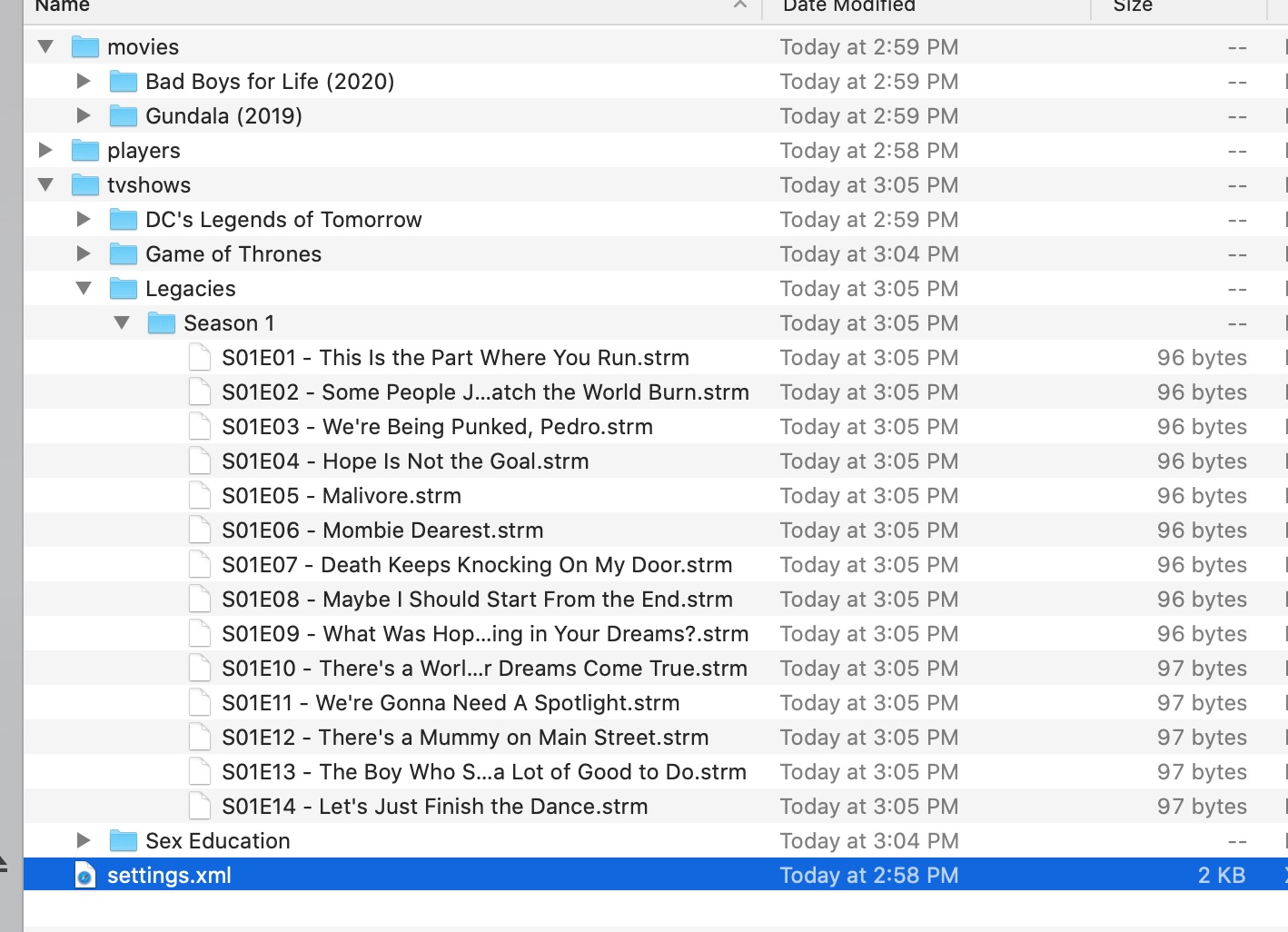Click the 'Gundala (2019)' folder name
1288x932 pixels.
(x=223, y=115)
